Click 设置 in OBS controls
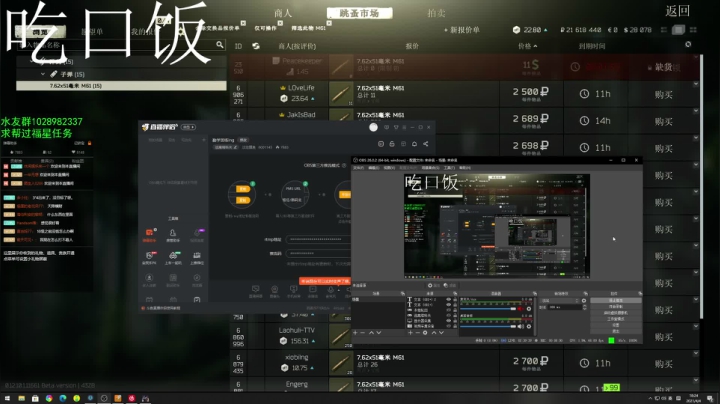The image size is (720, 404). pos(616,325)
